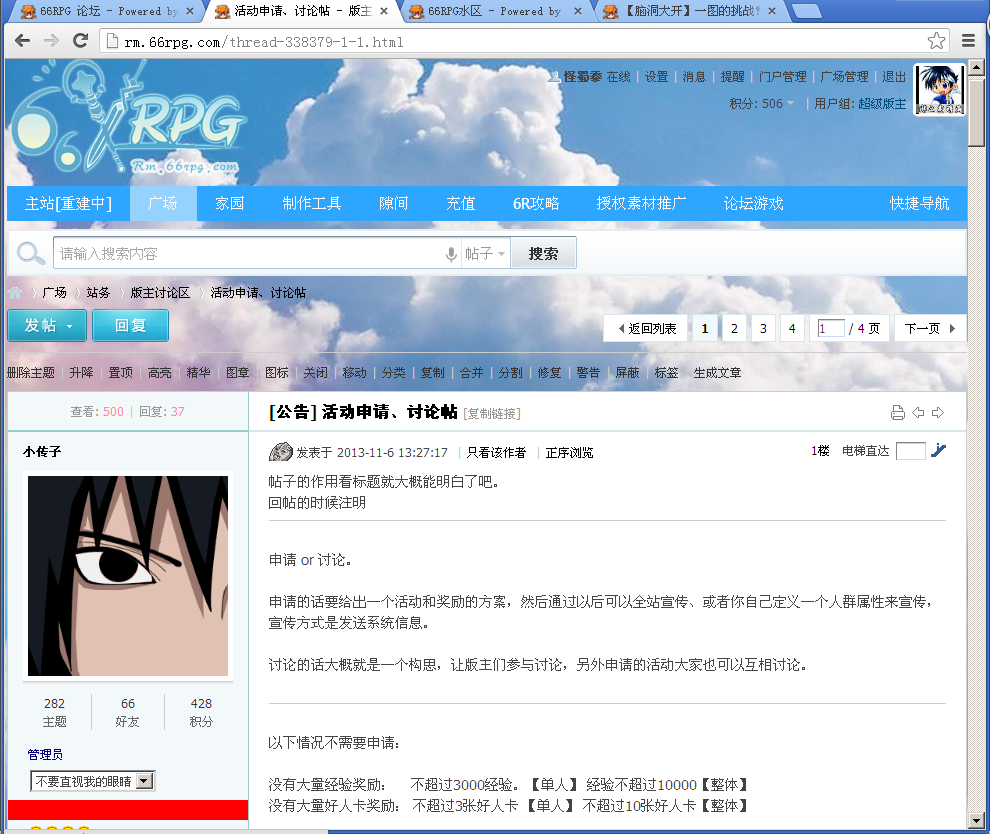Open the user avatar at top right
Viewport: 990px width, 834px height.
[x=939, y=89]
